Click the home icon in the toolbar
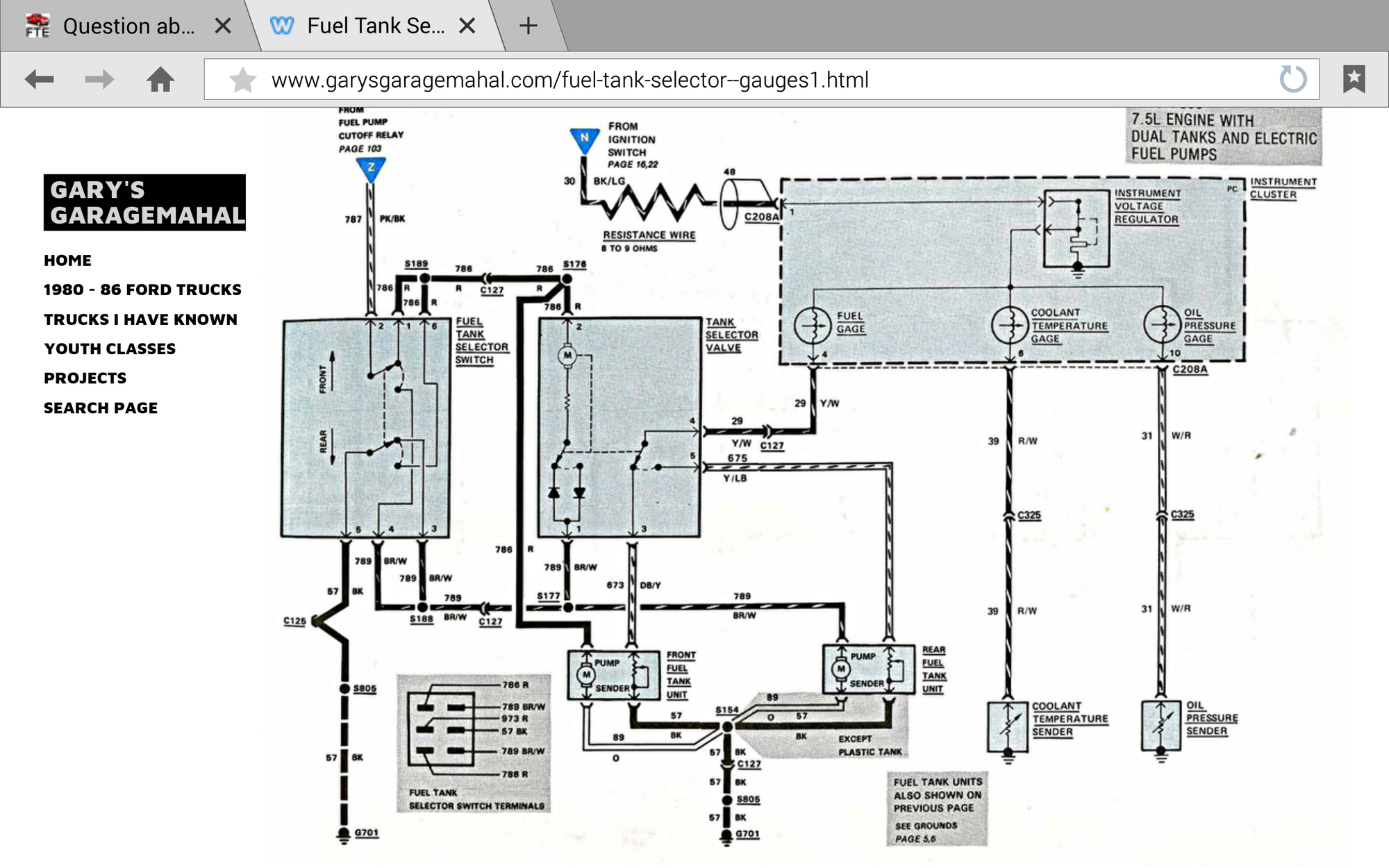 [x=161, y=78]
